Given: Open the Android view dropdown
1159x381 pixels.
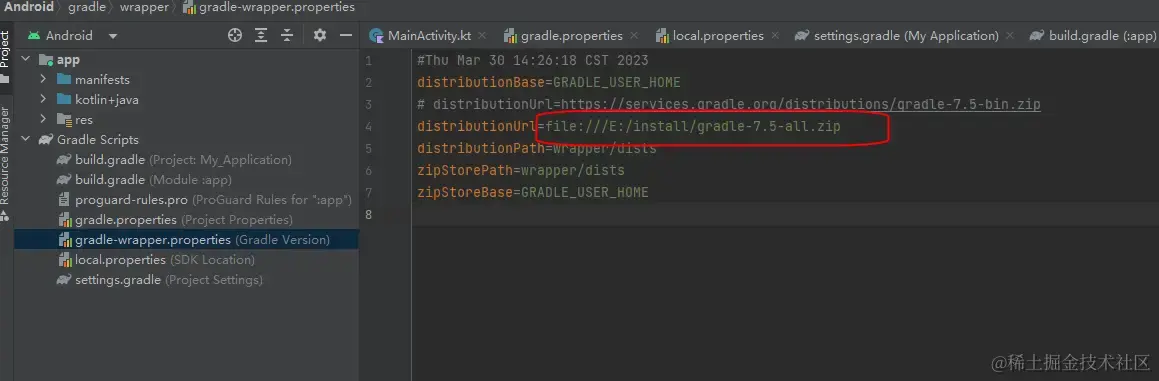Looking at the screenshot, I should pyautogui.click(x=112, y=36).
